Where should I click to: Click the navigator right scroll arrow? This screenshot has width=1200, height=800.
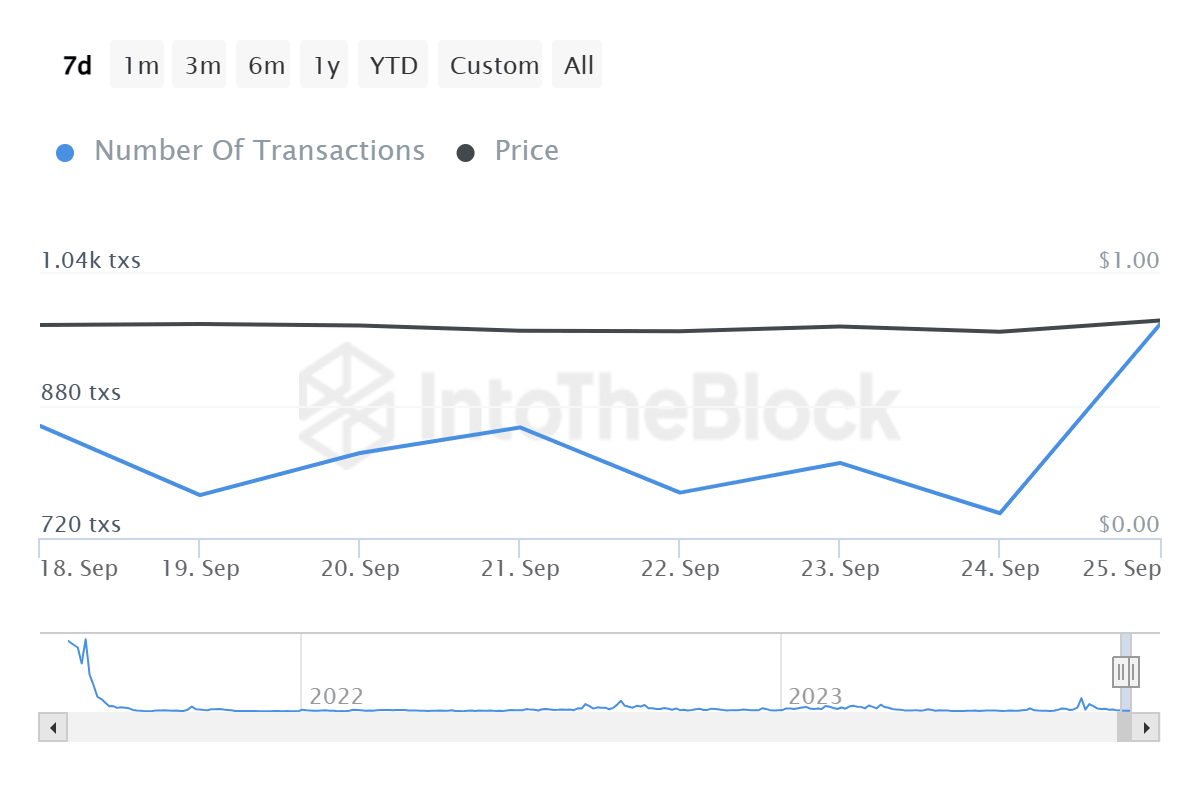1146,727
